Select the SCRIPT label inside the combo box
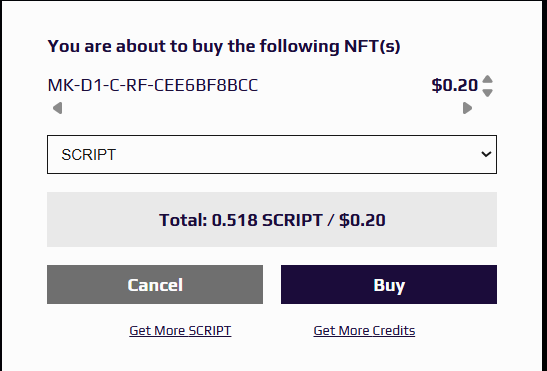Screen dimensions: 547x371 (x=89, y=155)
